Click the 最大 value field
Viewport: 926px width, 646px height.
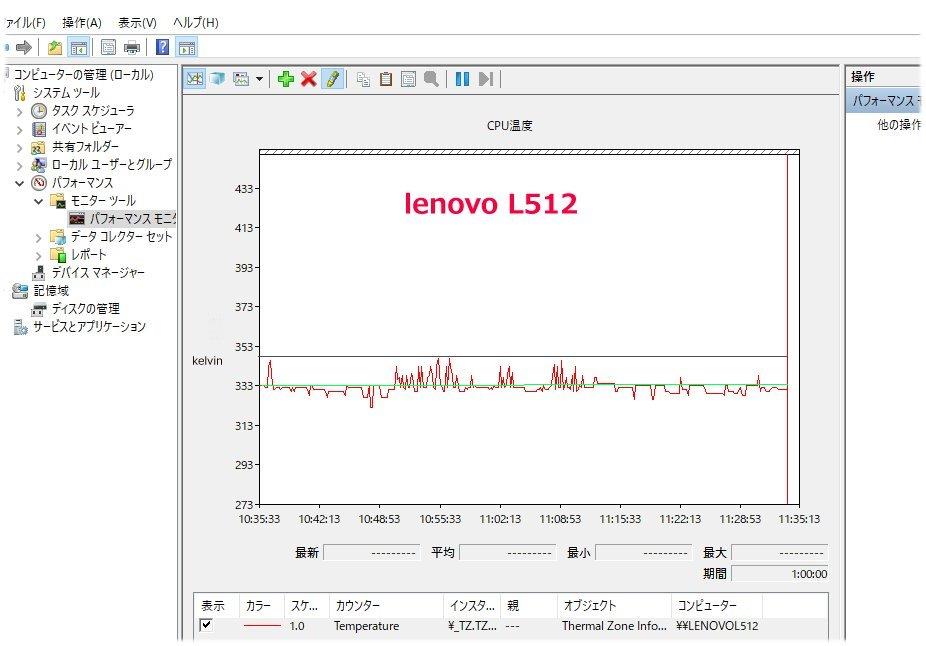coord(780,553)
